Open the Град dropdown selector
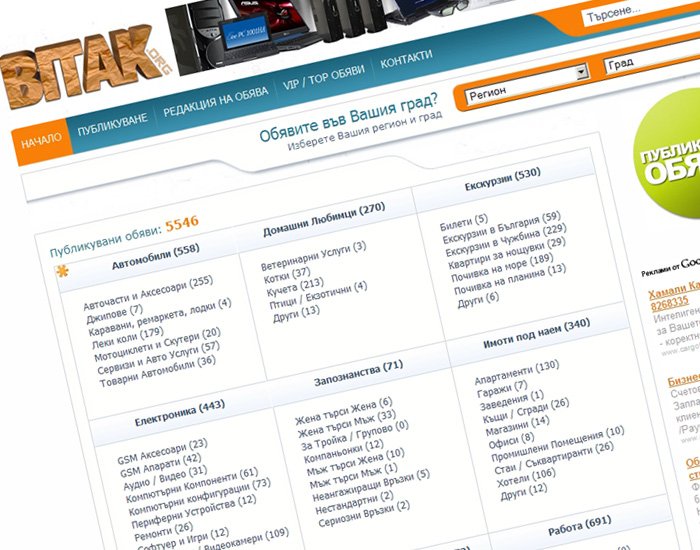Image resolution: width=700 pixels, height=550 pixels. click(x=650, y=66)
